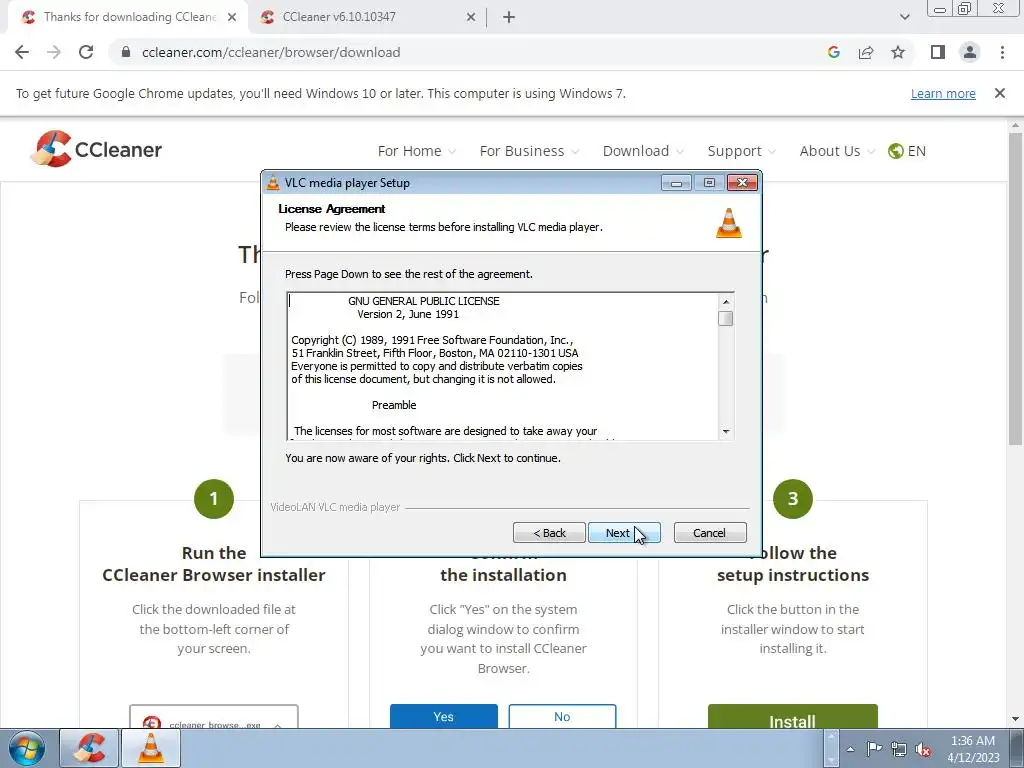Image resolution: width=1024 pixels, height=768 pixels.
Task: Open Action Center flag in the tray
Action: [x=874, y=749]
